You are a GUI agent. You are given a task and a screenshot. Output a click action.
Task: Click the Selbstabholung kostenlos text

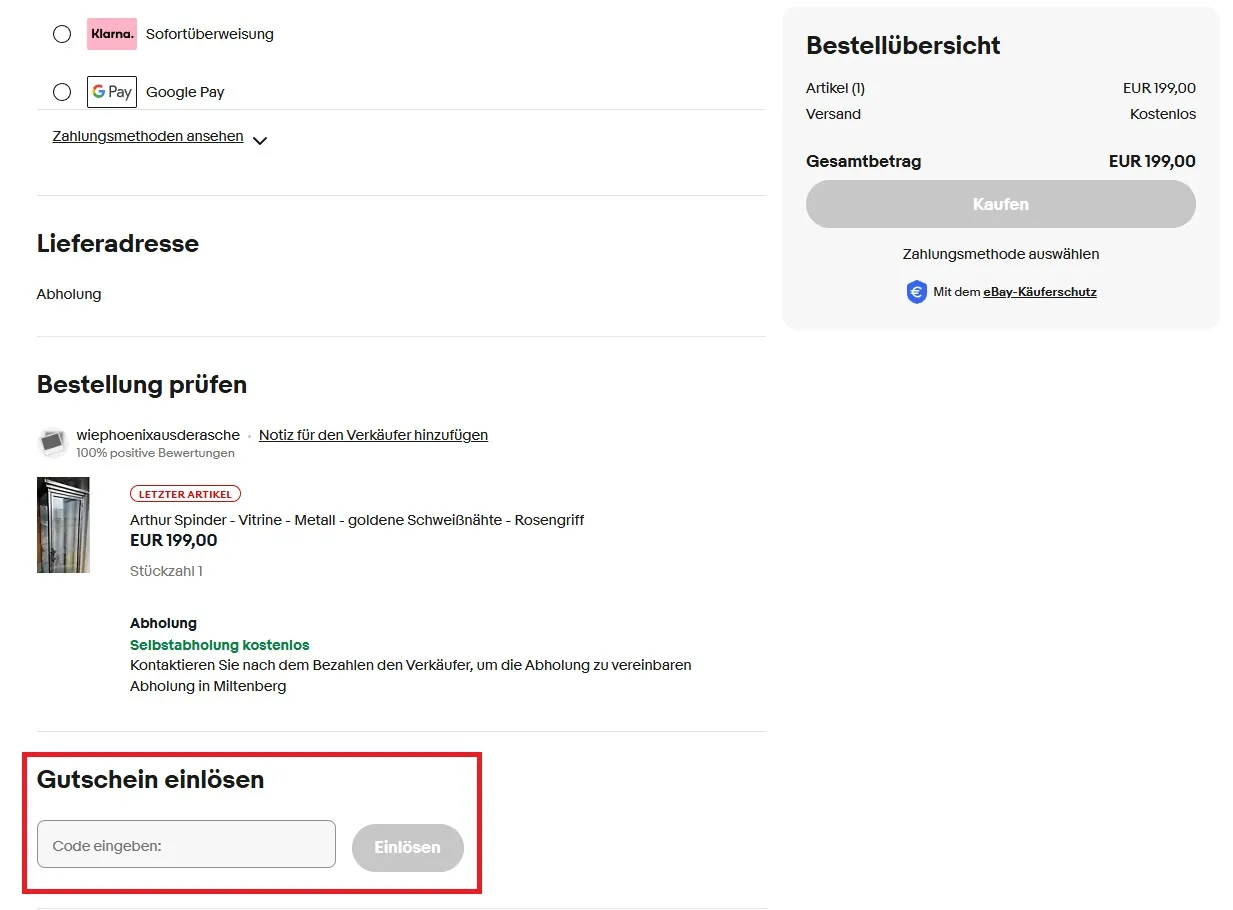[219, 645]
